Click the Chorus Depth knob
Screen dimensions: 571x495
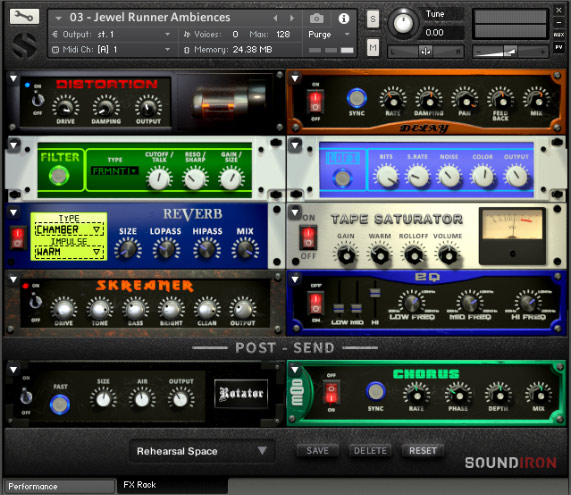point(499,395)
